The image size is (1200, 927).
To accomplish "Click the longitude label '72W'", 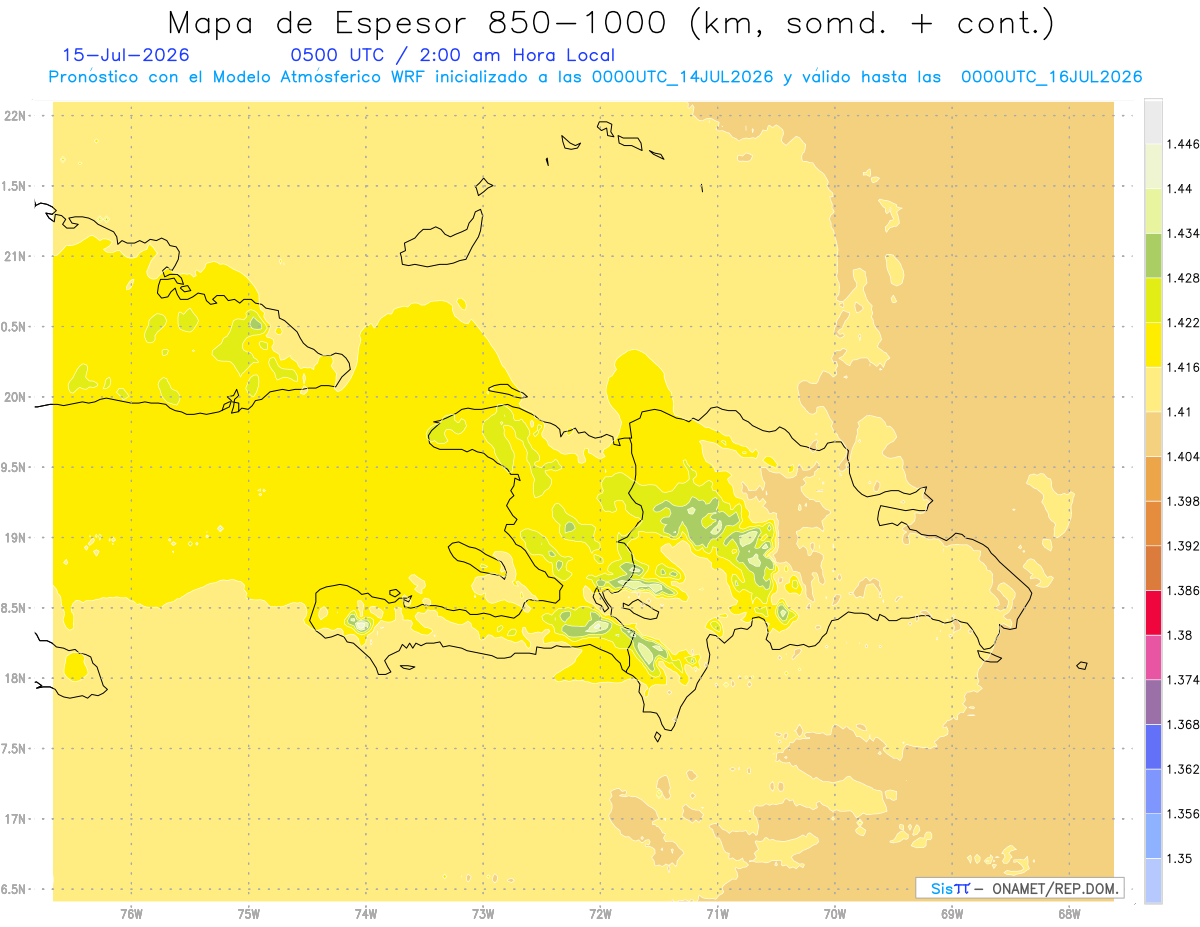I will pyautogui.click(x=600, y=914).
